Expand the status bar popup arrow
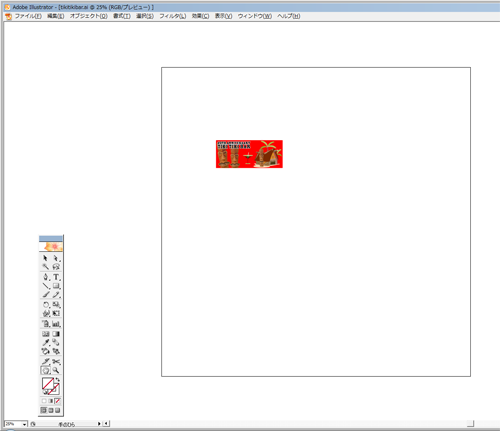 tap(99, 424)
